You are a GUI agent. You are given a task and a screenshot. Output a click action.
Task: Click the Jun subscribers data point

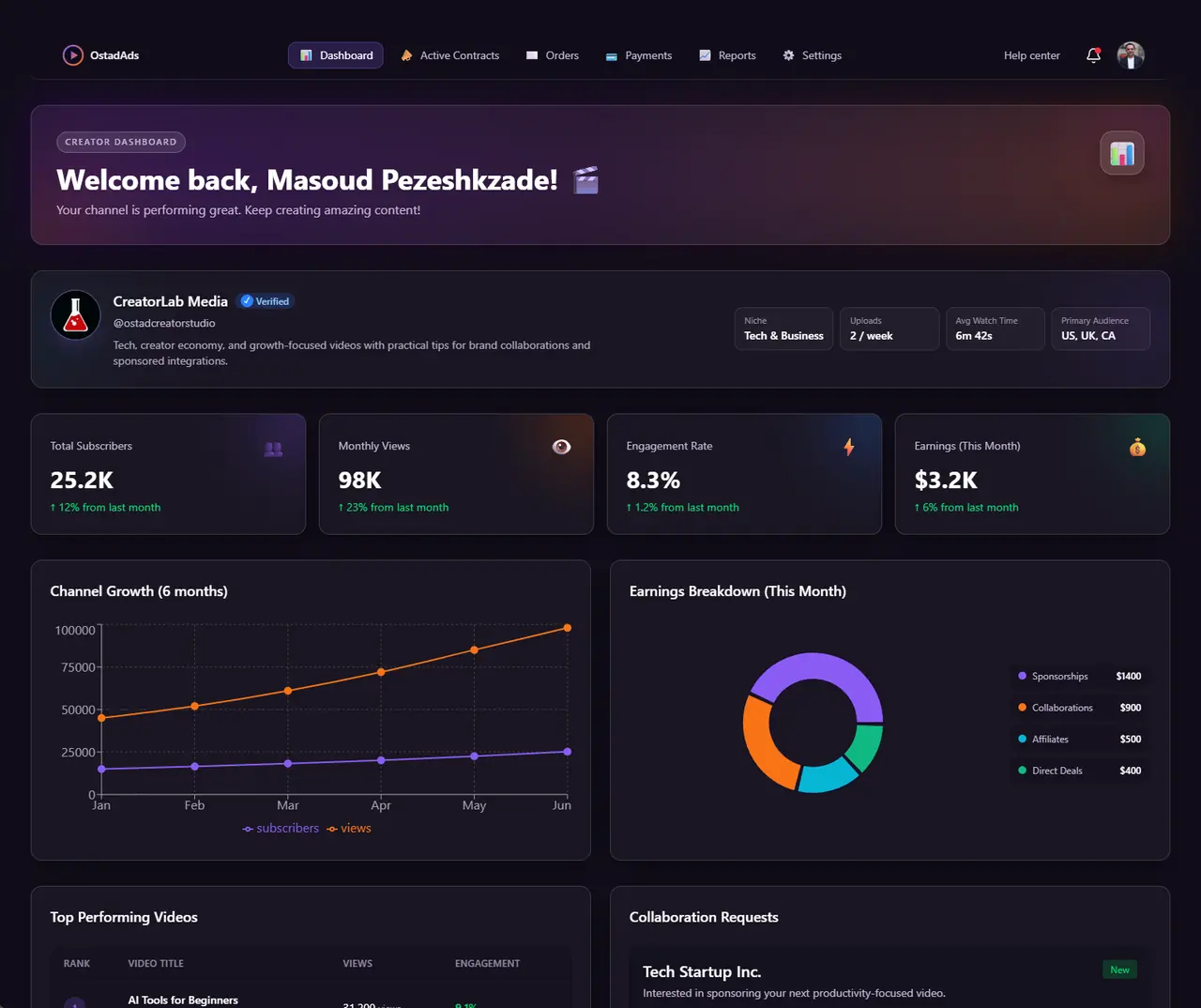(567, 752)
